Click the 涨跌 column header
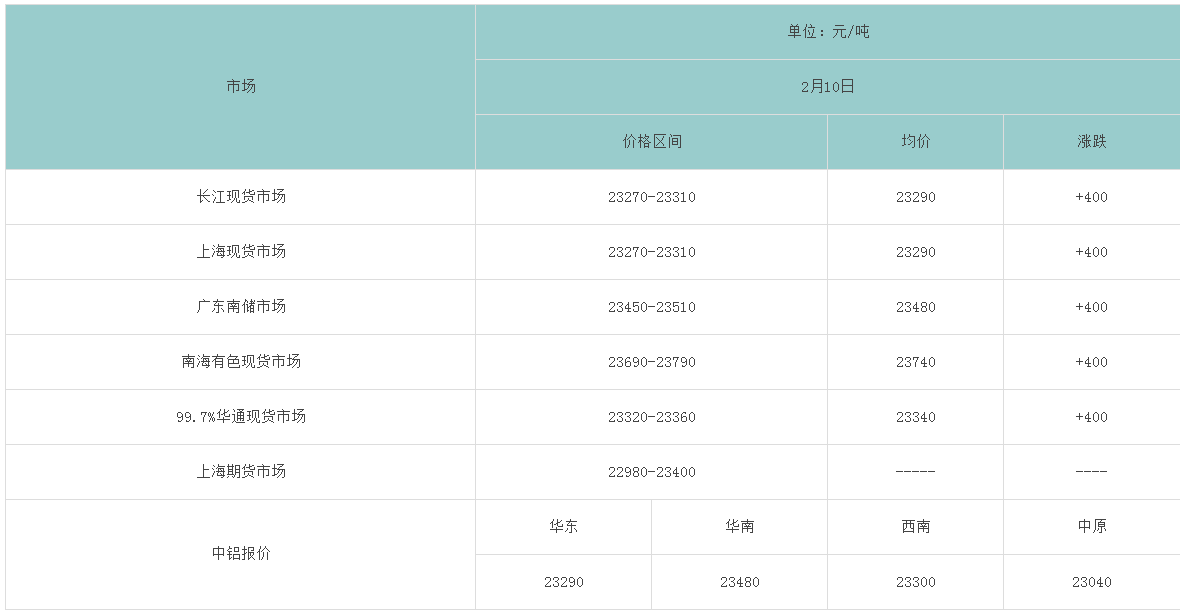 click(1092, 142)
